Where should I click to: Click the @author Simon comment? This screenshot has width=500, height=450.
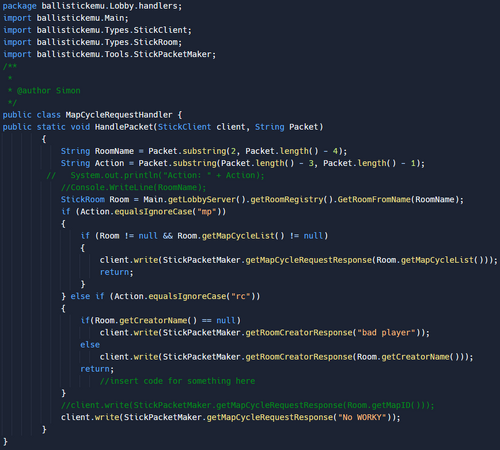pyautogui.click(x=49, y=91)
